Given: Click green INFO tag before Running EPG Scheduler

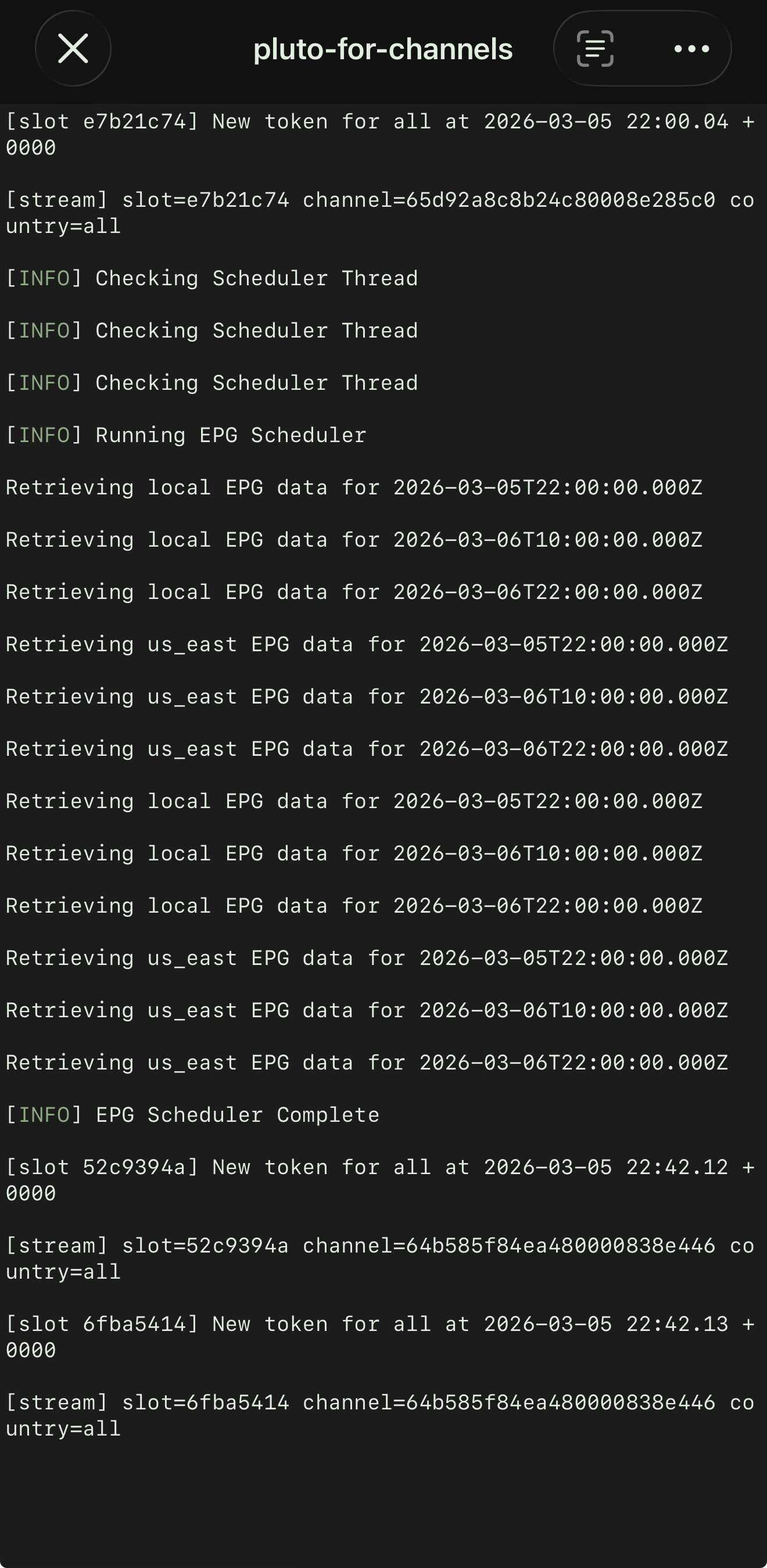Looking at the screenshot, I should 44,436.
